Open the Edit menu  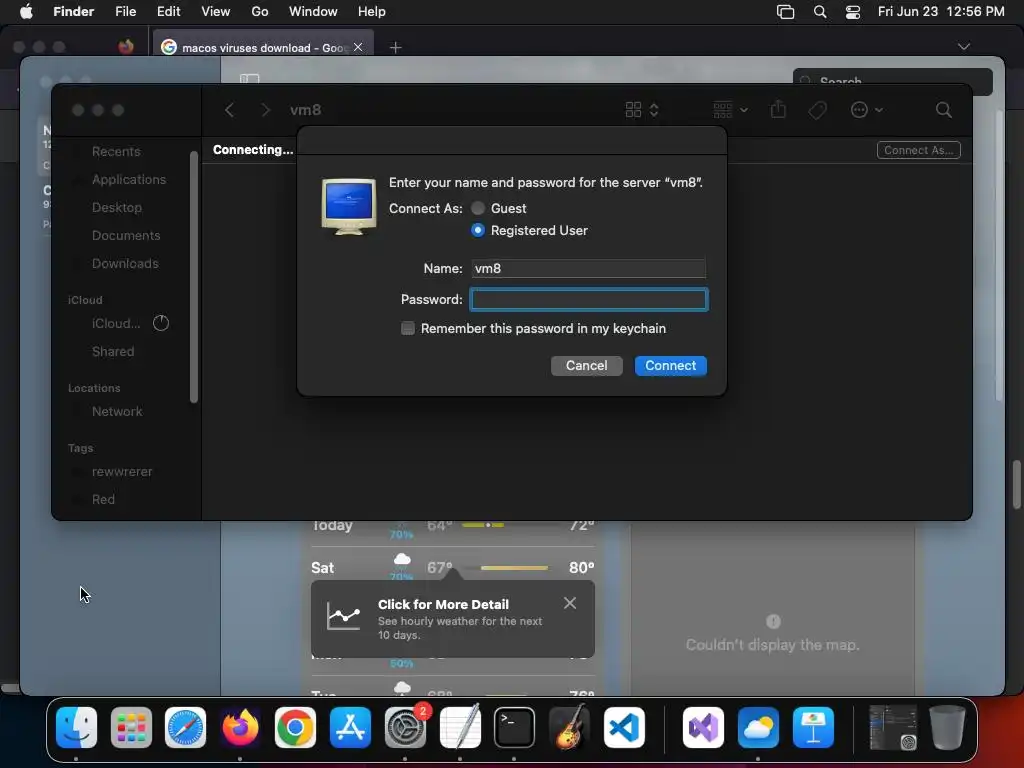(168, 12)
